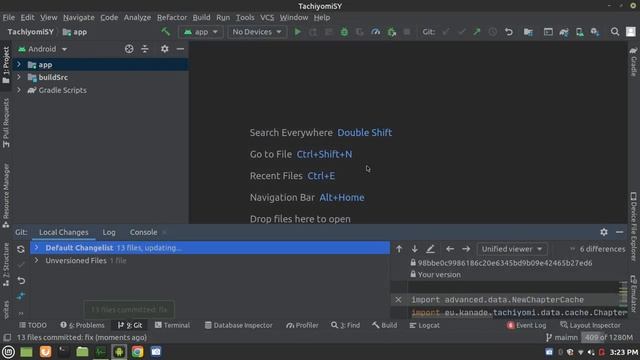Image resolution: width=640 pixels, height=360 pixels.
Task: Open the TODO tool window
Action: click(x=33, y=325)
